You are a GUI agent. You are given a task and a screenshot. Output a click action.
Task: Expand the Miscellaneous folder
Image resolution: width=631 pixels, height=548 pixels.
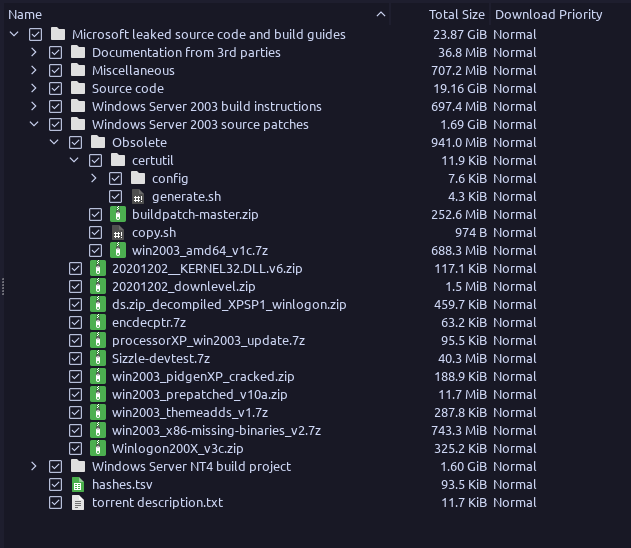34,70
